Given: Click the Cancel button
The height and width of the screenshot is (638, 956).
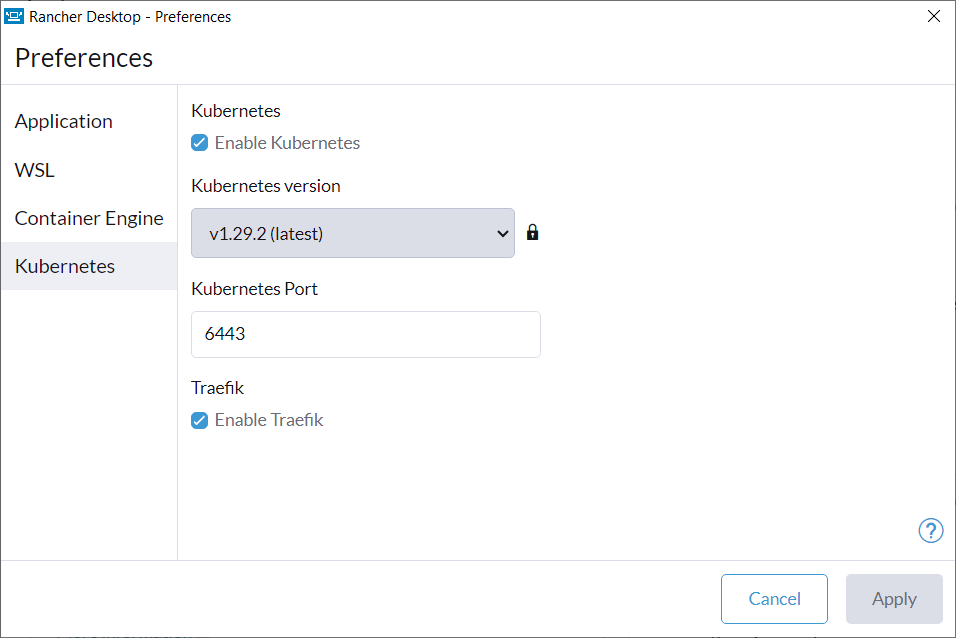Looking at the screenshot, I should tap(774, 599).
